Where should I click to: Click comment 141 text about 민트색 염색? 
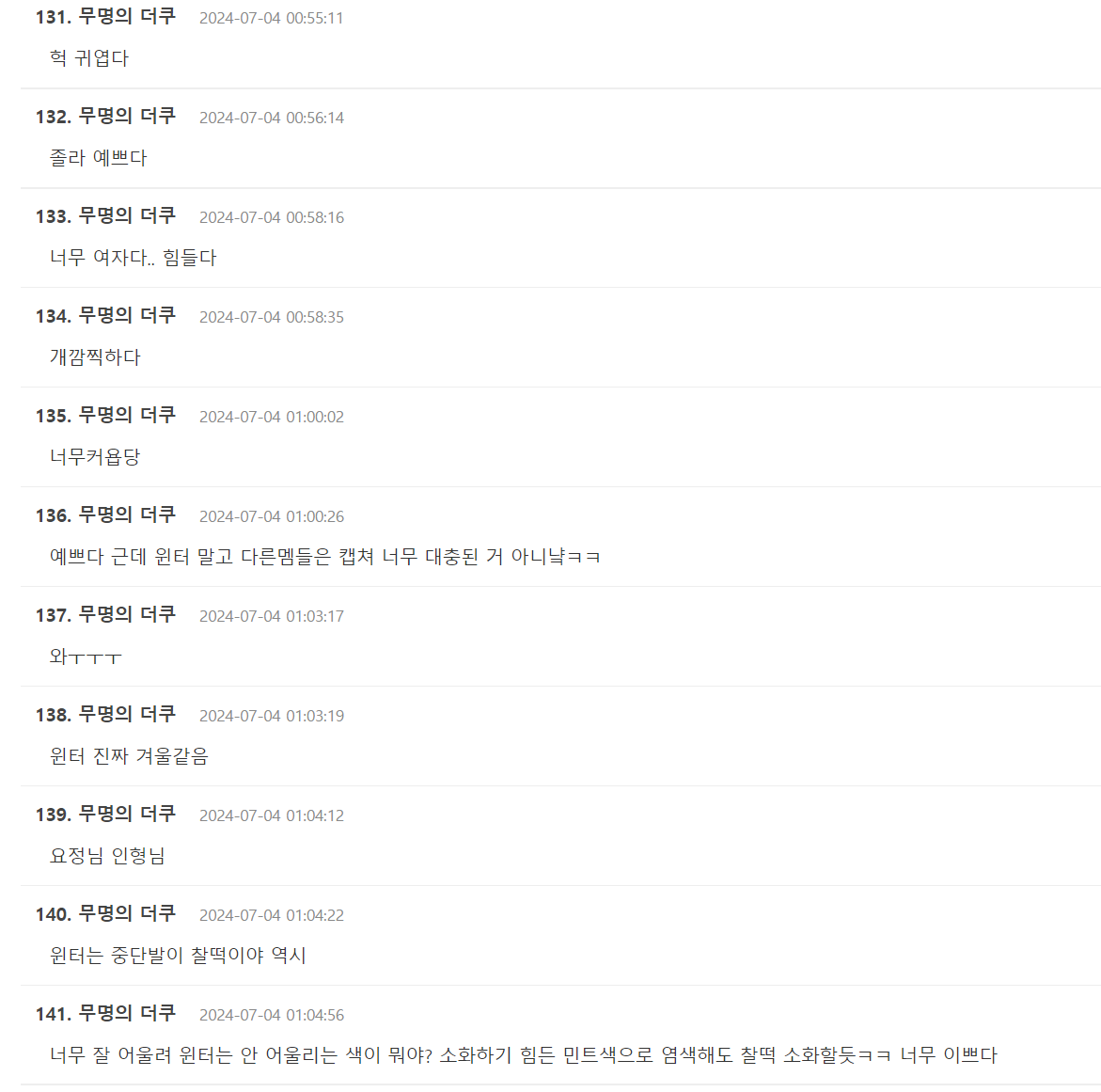(x=523, y=1055)
